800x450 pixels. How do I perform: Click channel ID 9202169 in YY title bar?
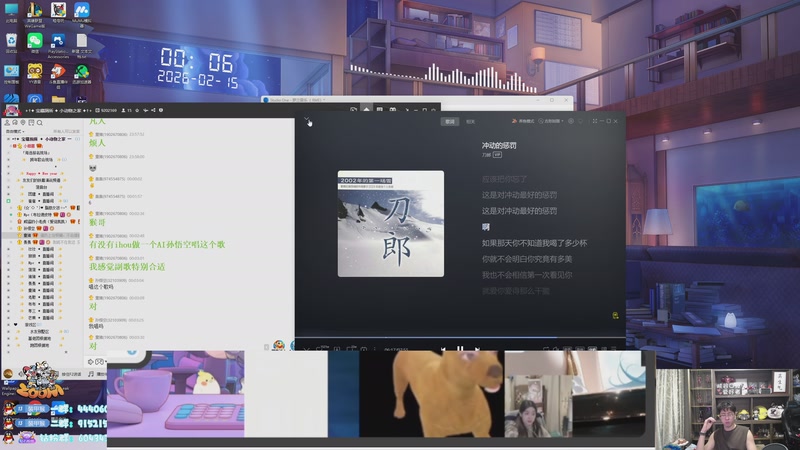tap(106, 110)
